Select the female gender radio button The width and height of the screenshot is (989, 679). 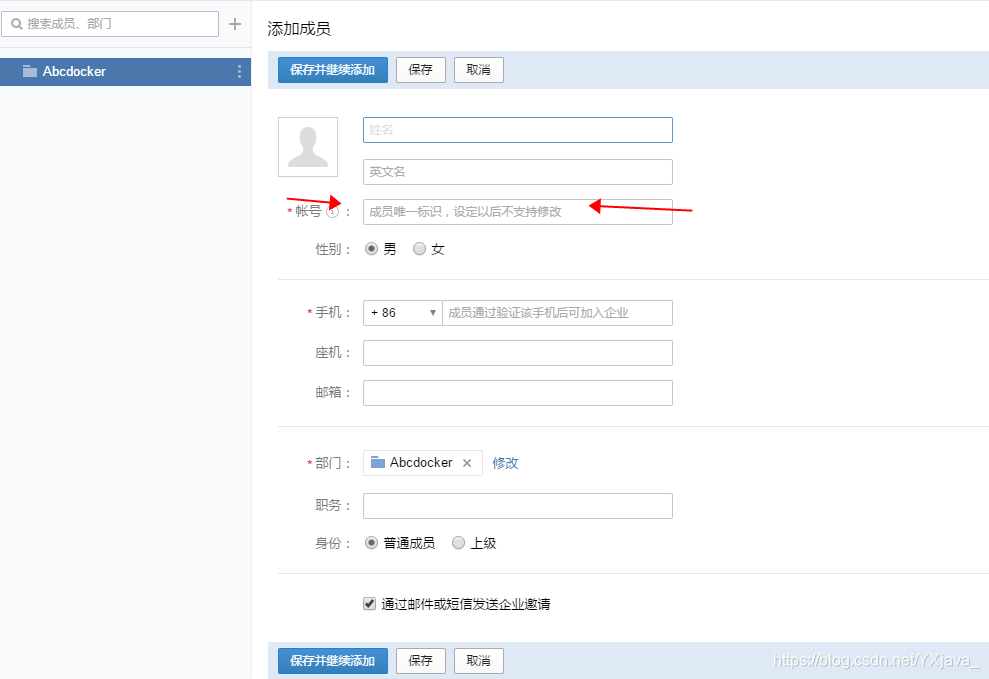tap(419, 249)
